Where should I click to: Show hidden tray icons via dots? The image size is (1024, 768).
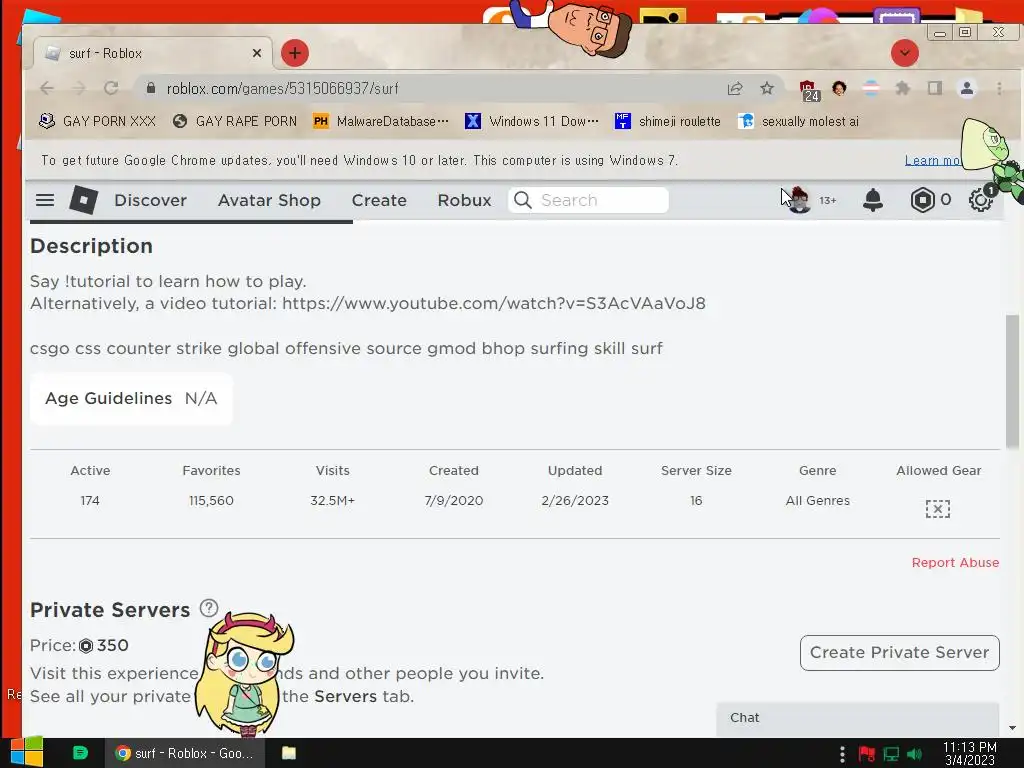coord(842,754)
